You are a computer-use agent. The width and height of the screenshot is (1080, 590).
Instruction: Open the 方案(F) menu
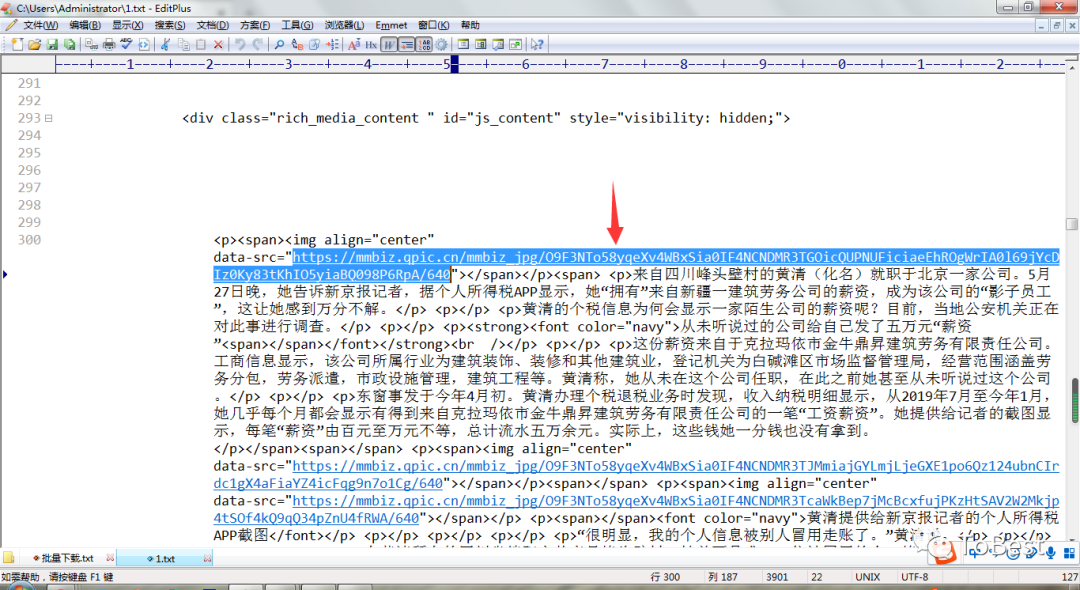254,25
